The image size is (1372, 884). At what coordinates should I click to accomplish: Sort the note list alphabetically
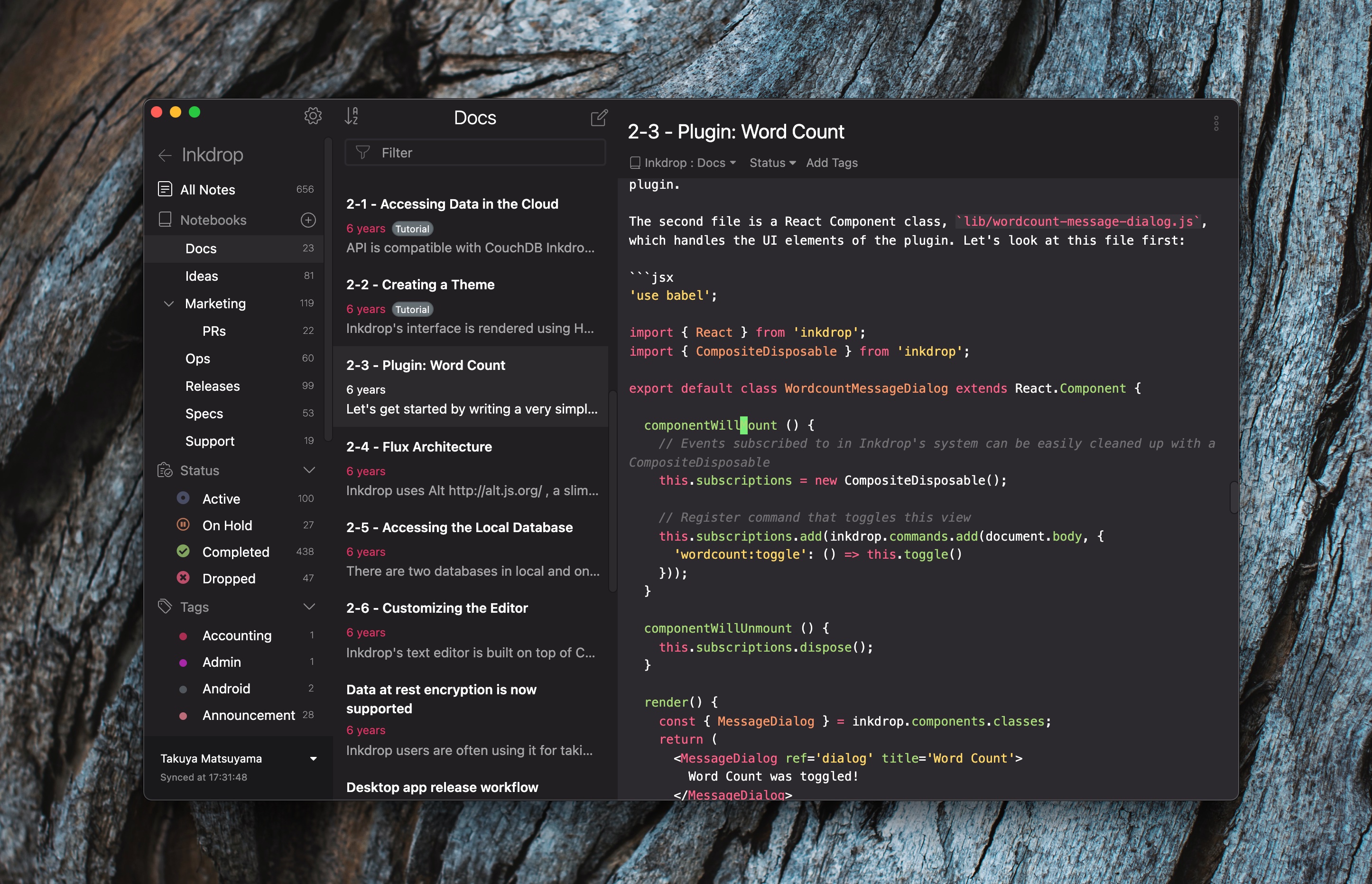[x=352, y=117]
